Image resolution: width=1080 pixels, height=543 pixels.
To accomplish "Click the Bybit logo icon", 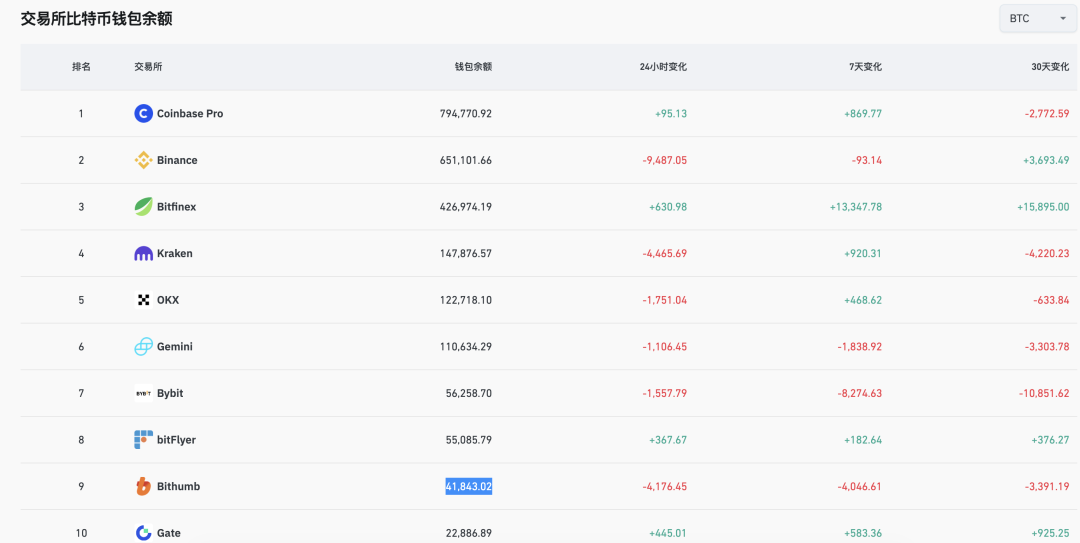I will coord(143,393).
